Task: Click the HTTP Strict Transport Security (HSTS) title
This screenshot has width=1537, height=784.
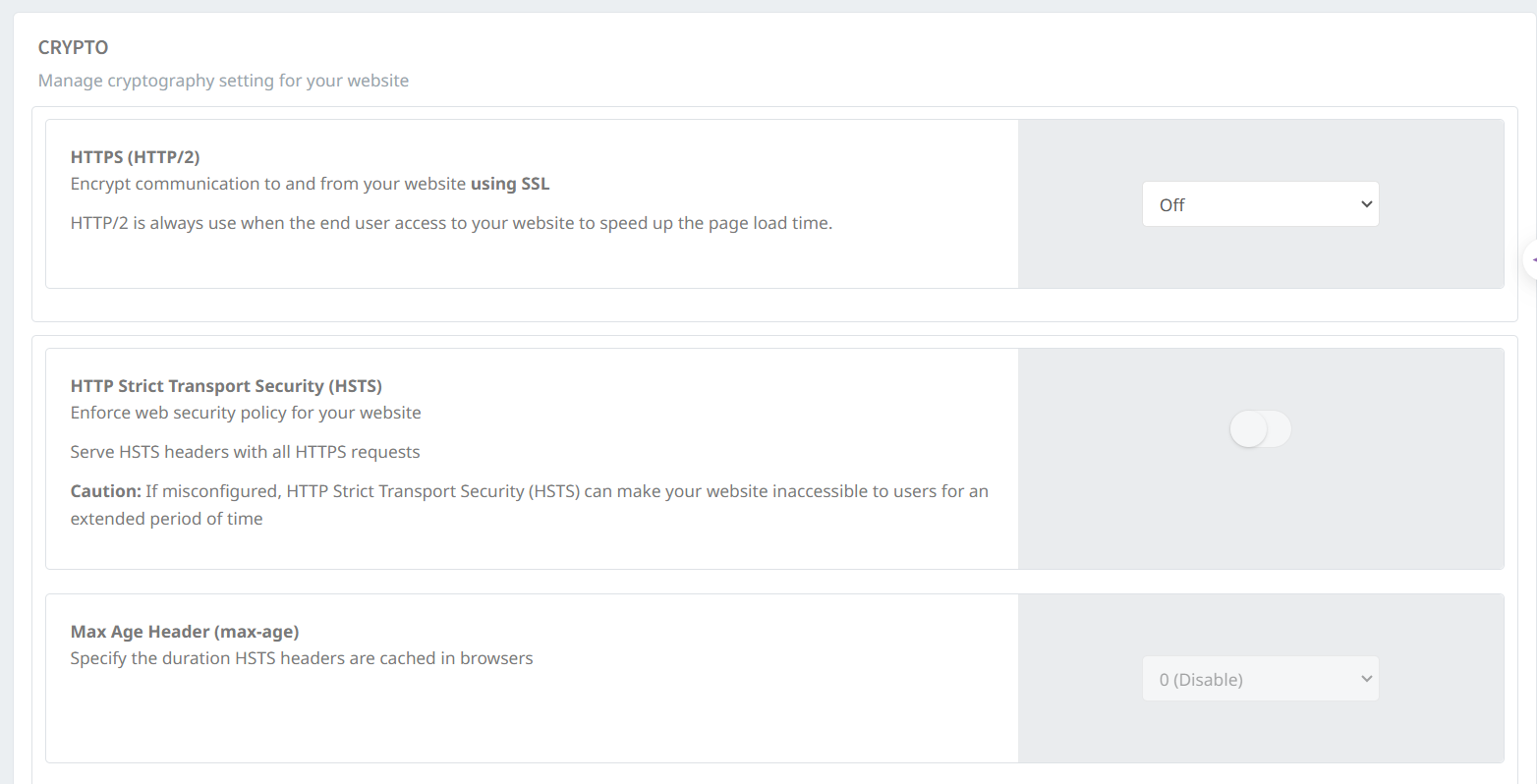Action: (226, 386)
